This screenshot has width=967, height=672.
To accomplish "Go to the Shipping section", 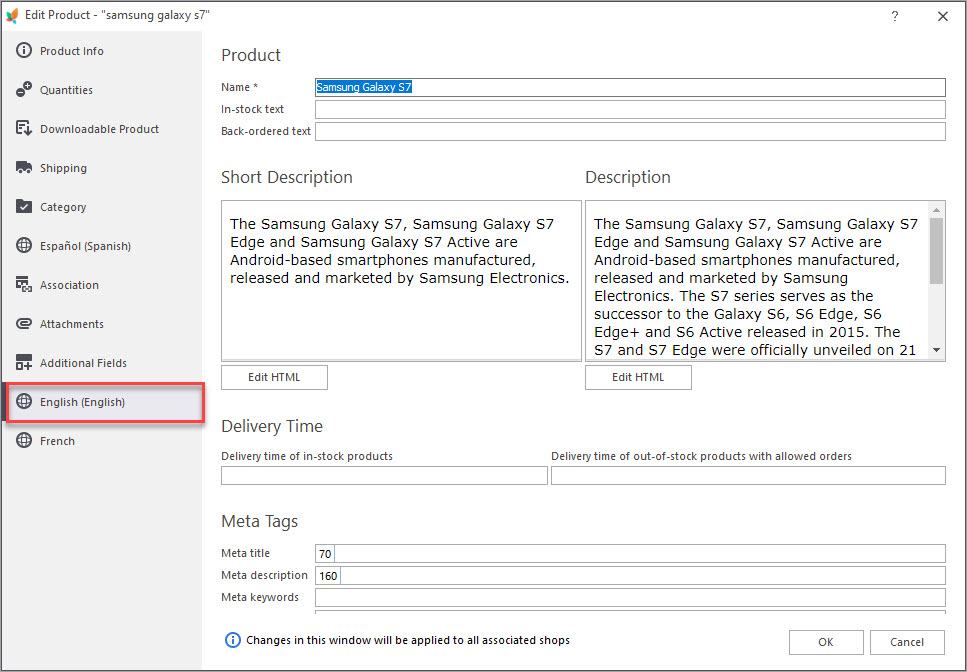I will [x=102, y=168].
